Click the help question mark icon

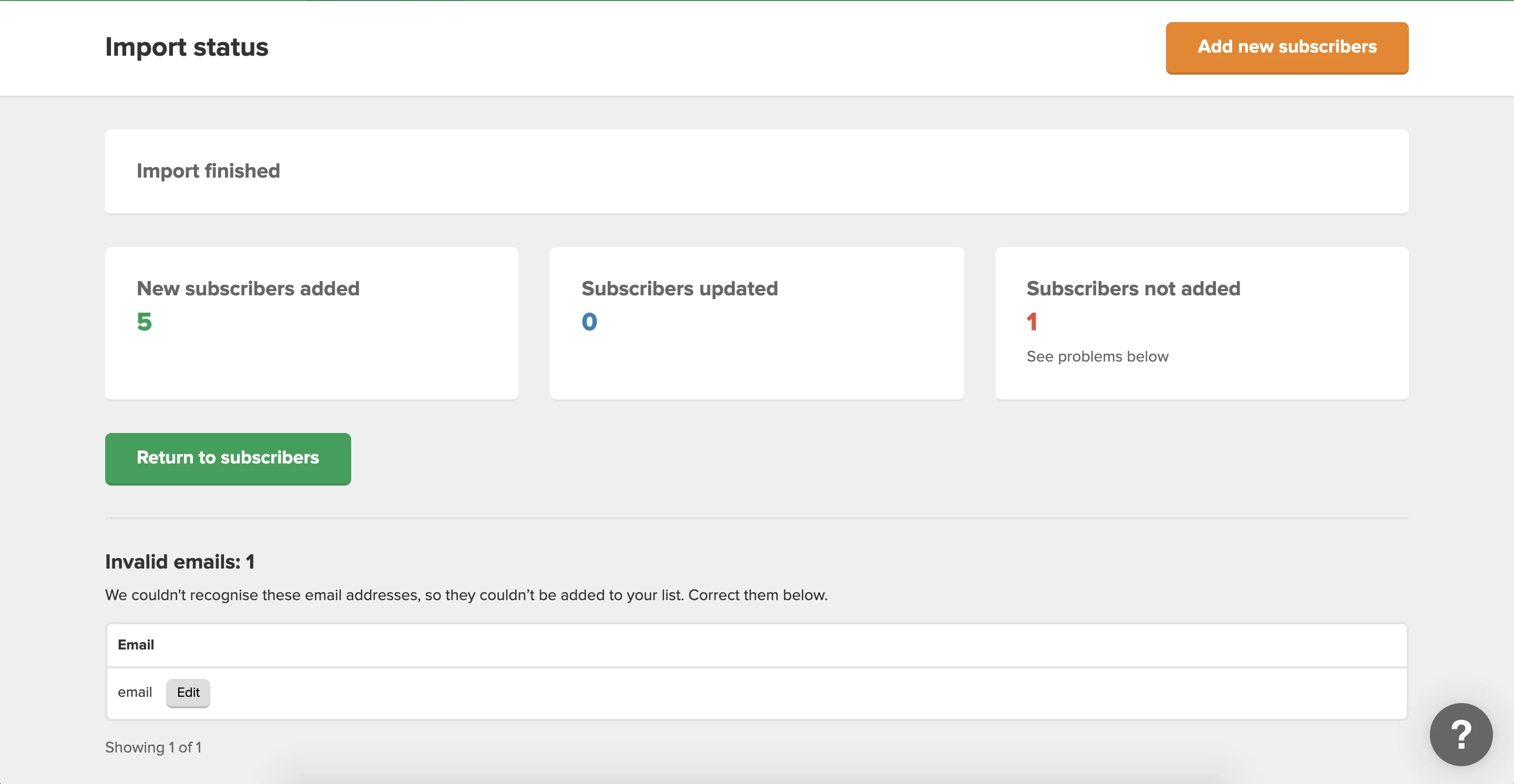[1460, 734]
